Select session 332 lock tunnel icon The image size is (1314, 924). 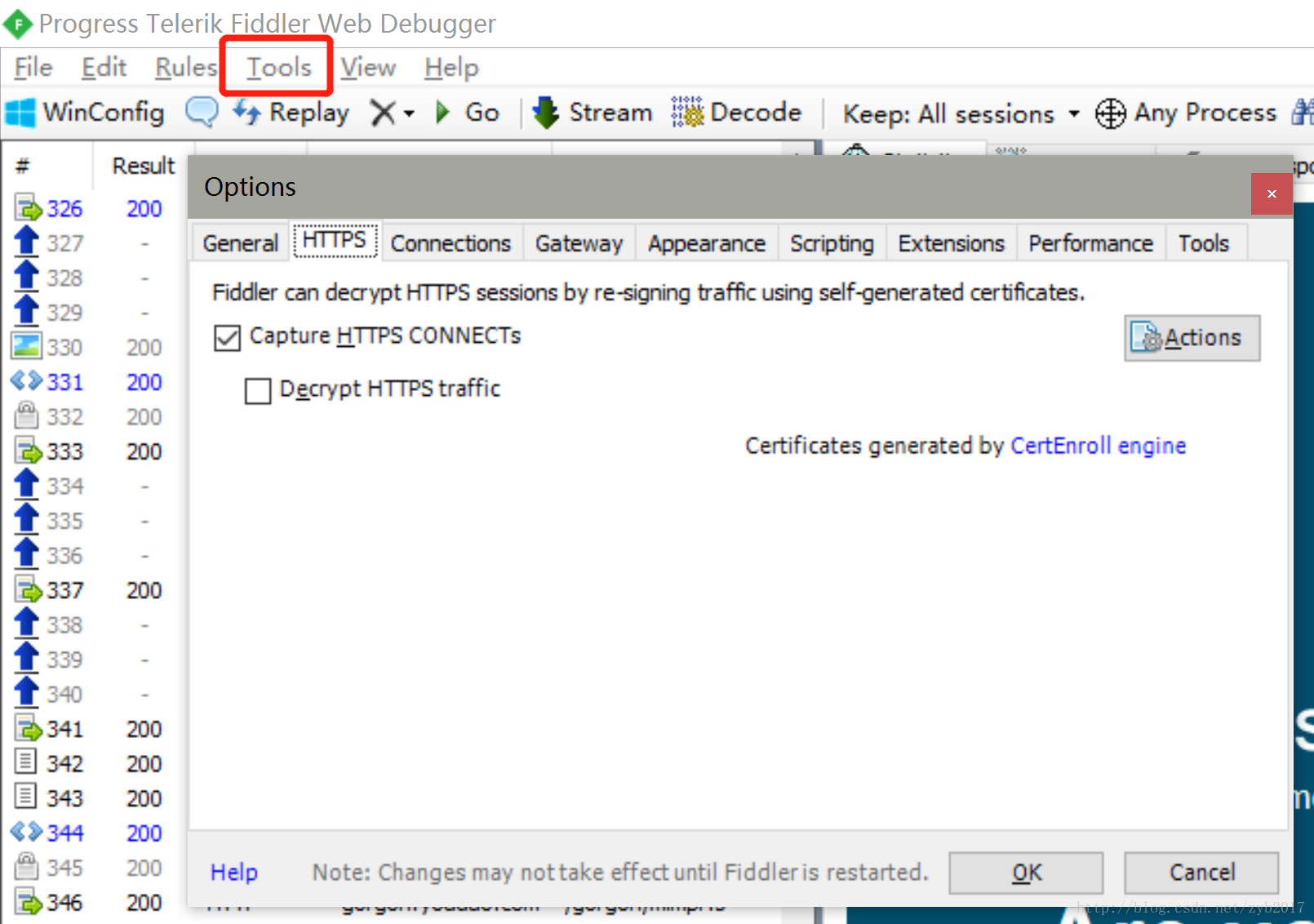click(x=26, y=415)
